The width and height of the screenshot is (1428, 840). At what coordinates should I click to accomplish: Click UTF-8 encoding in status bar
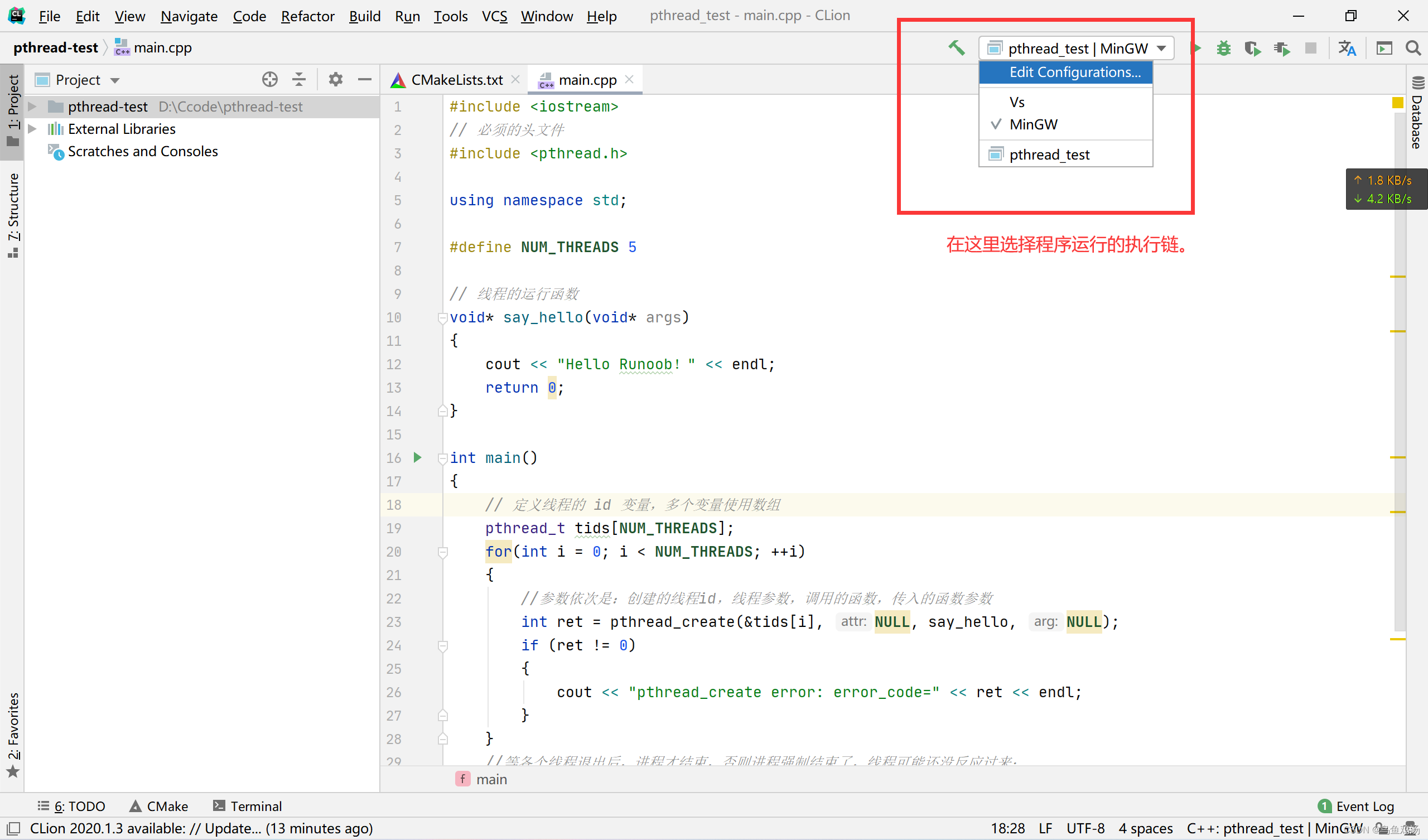click(1086, 829)
